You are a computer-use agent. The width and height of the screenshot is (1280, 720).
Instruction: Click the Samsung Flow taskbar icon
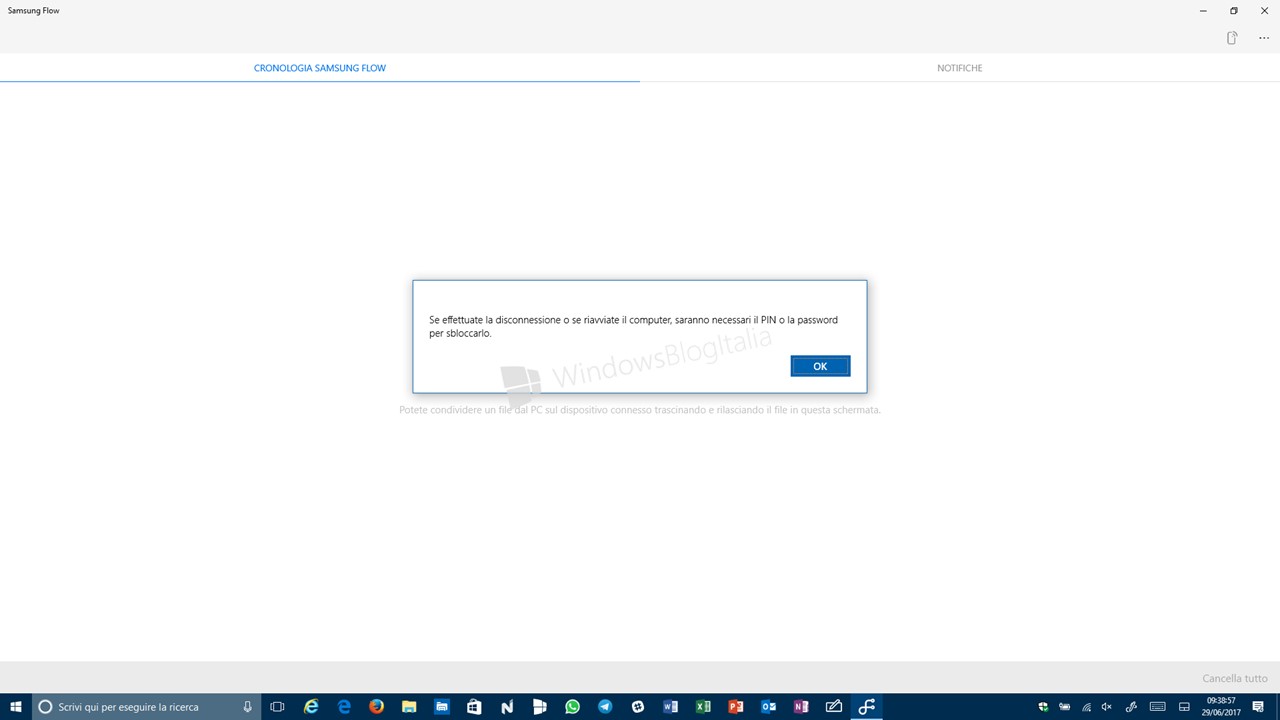pyautogui.click(x=866, y=707)
